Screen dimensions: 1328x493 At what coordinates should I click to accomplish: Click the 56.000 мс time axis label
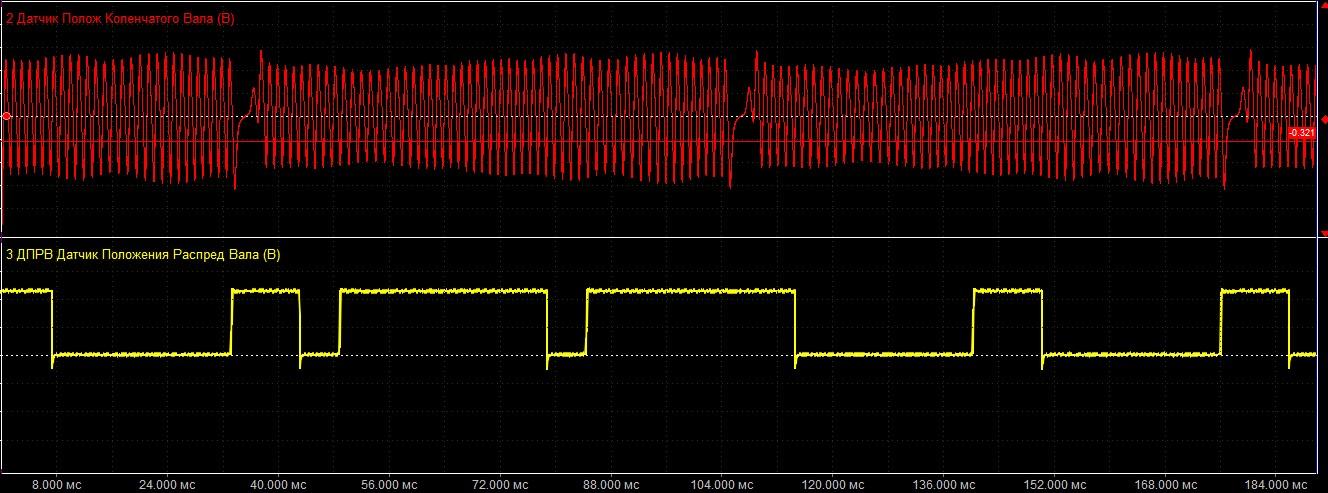pyautogui.click(x=387, y=482)
